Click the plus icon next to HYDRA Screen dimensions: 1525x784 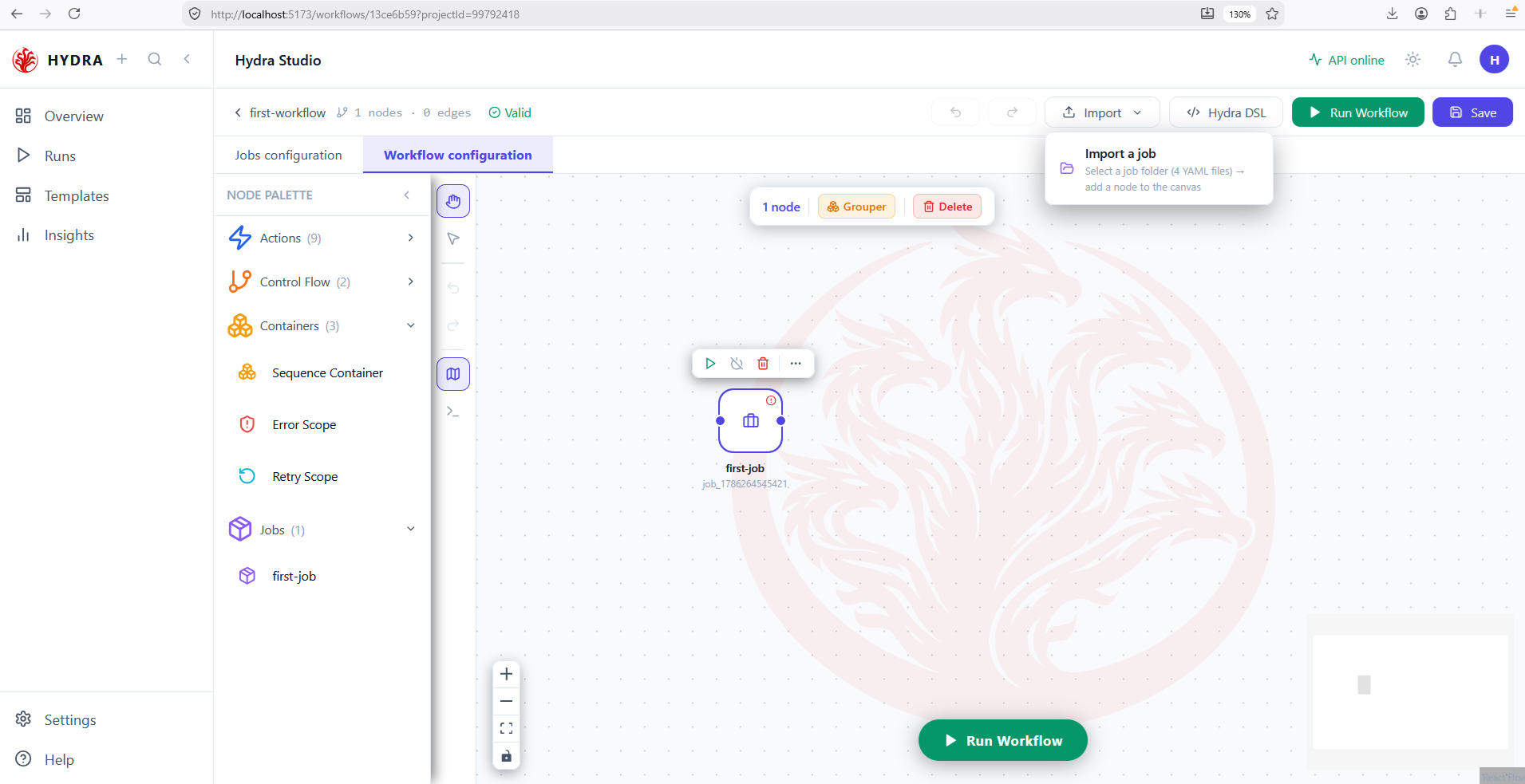coord(122,59)
